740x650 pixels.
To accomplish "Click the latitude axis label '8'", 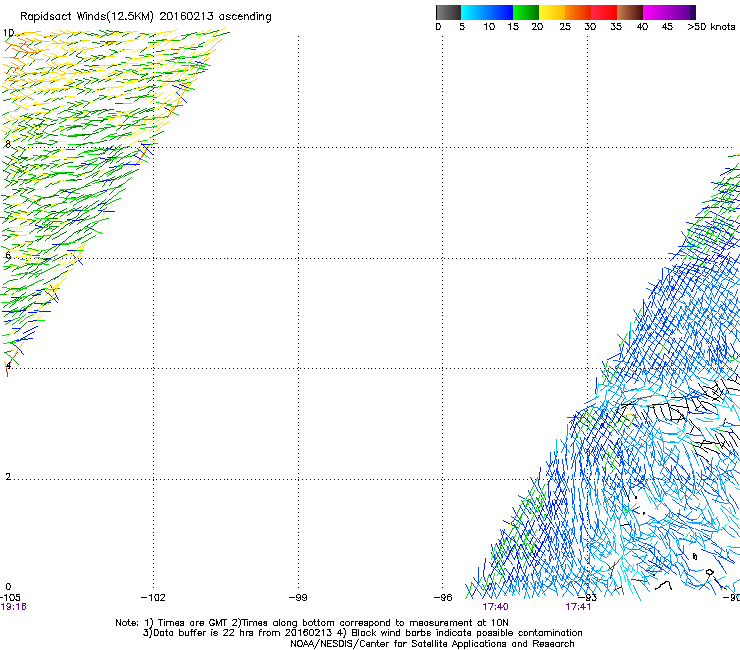I will tap(8, 144).
